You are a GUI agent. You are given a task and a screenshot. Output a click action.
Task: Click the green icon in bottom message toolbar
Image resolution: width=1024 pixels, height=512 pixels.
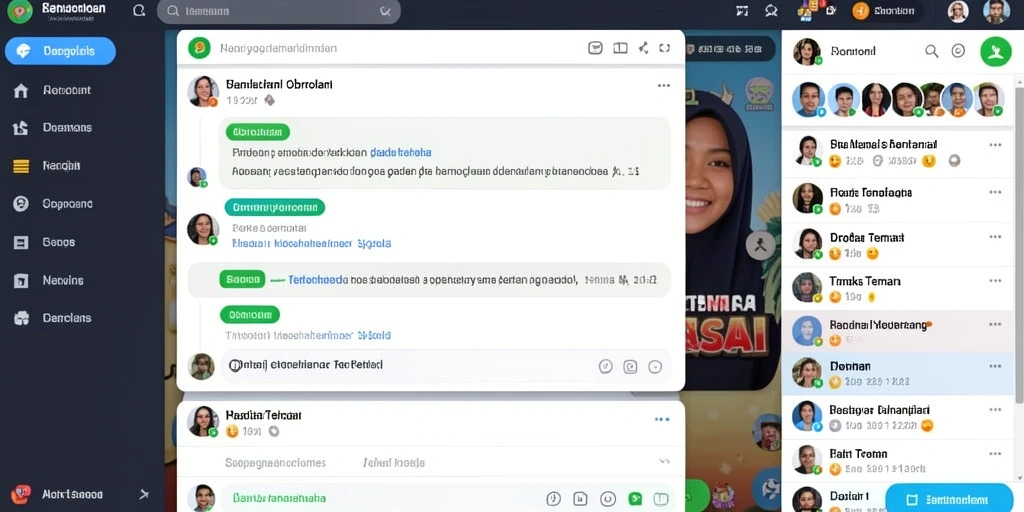(x=635, y=499)
